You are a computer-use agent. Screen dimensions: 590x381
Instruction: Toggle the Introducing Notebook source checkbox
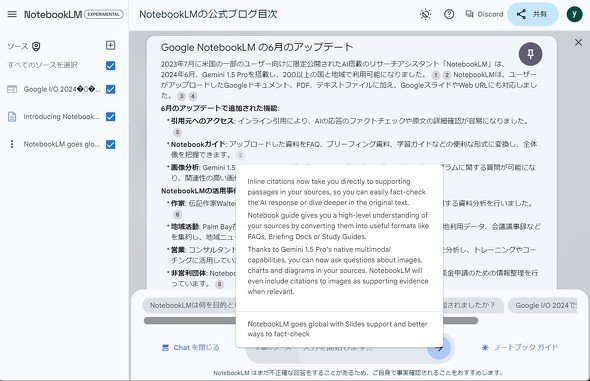(x=111, y=117)
